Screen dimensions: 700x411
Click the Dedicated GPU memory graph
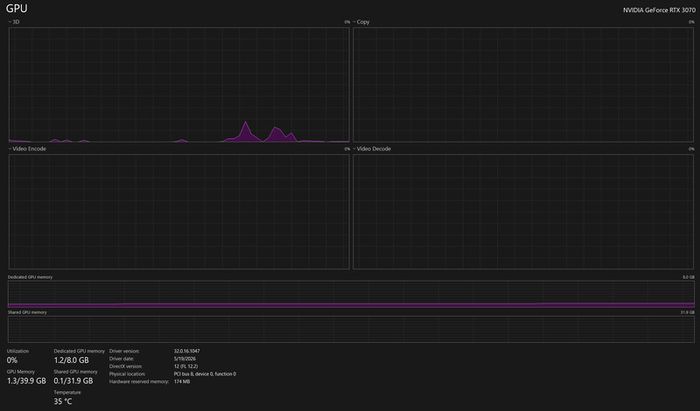pyautogui.click(x=351, y=295)
